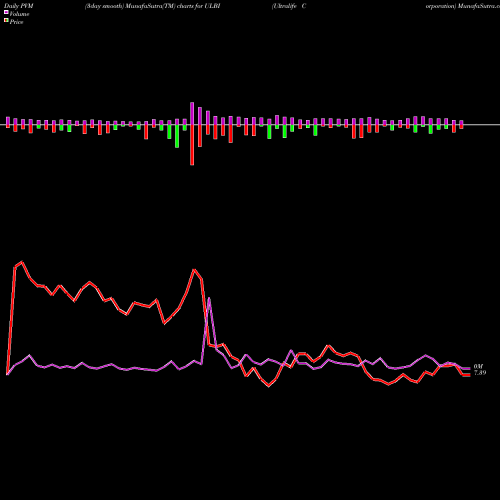Viewport: 500px width, 500px height.
Task: Click the tallest magenta volume bar
Action: click(x=192, y=114)
